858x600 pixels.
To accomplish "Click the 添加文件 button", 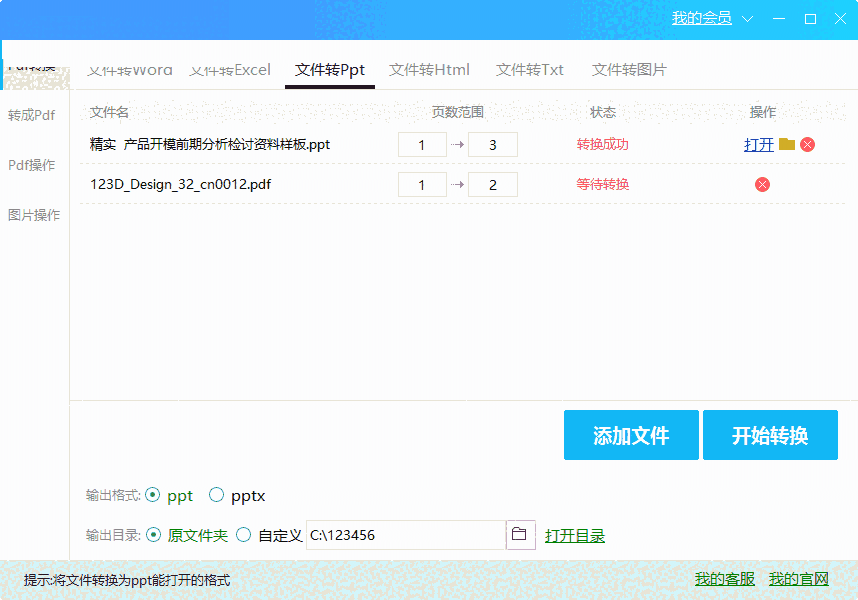I will tap(631, 434).
